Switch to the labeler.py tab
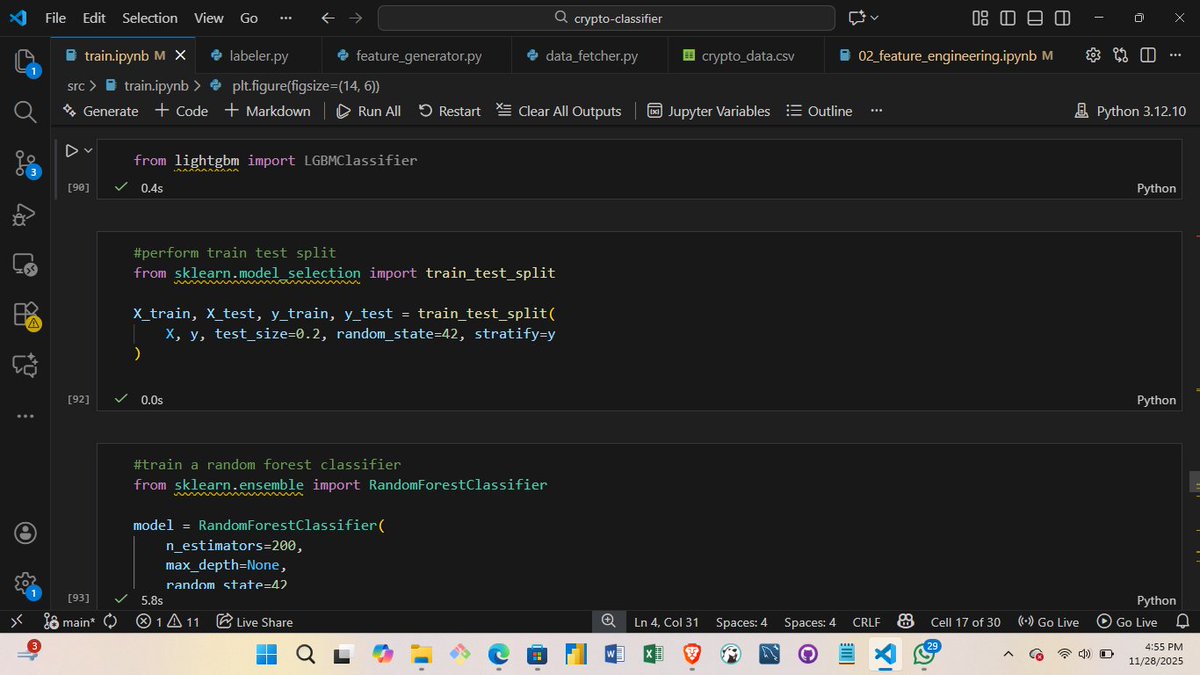 tap(258, 56)
